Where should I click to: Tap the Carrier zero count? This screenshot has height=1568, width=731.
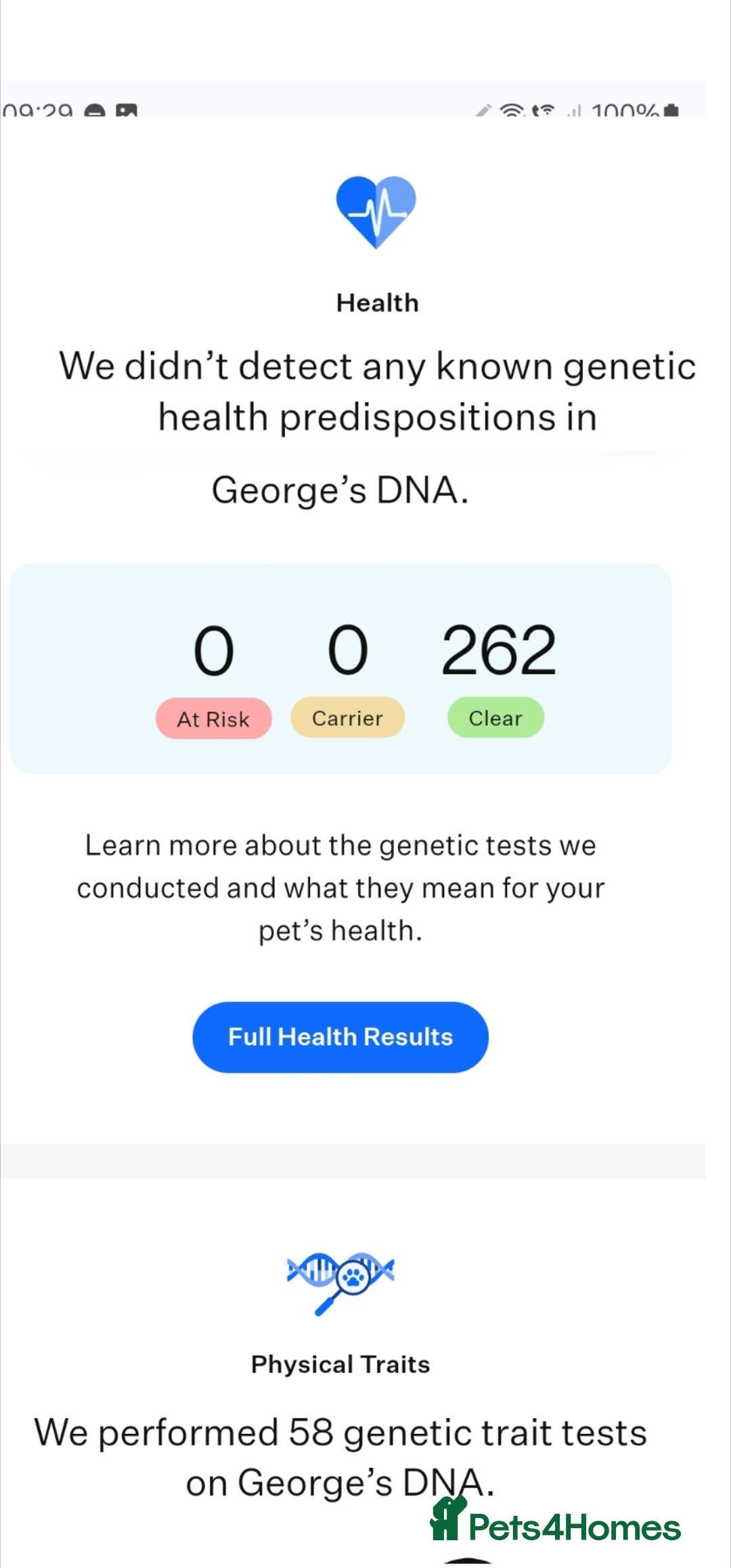coord(348,650)
